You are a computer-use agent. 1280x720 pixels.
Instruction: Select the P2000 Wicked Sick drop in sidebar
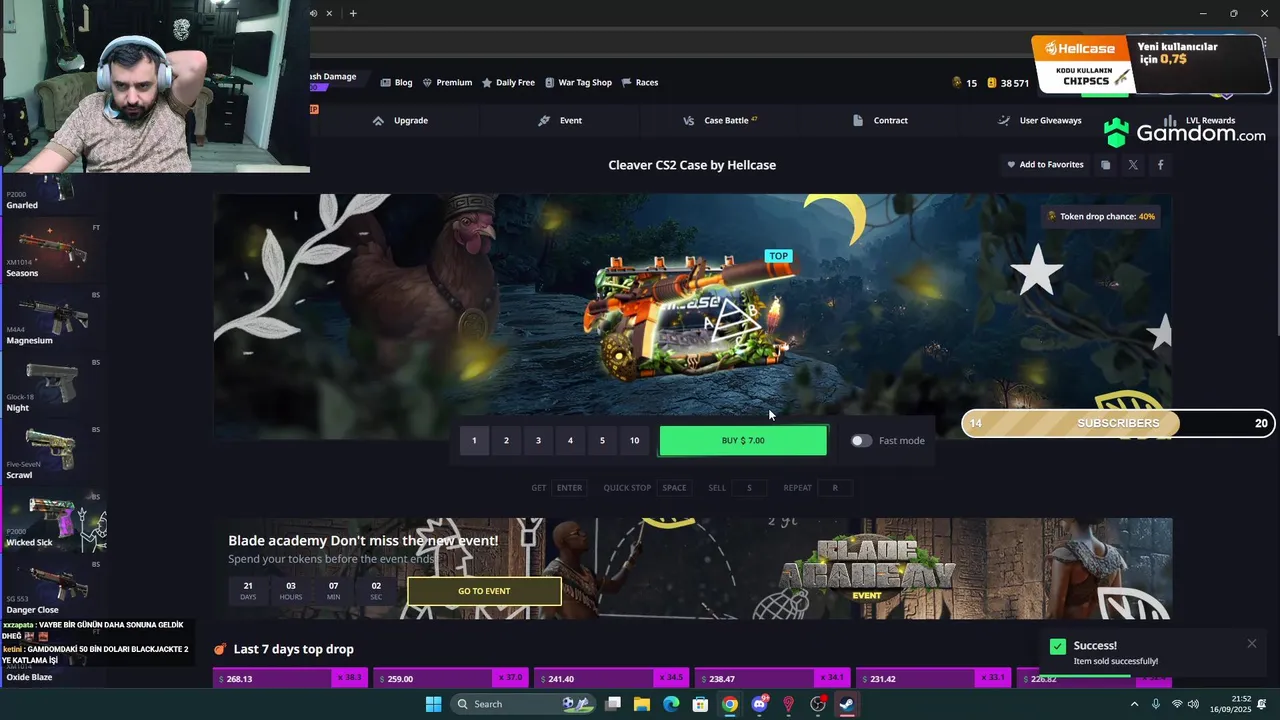click(x=53, y=521)
